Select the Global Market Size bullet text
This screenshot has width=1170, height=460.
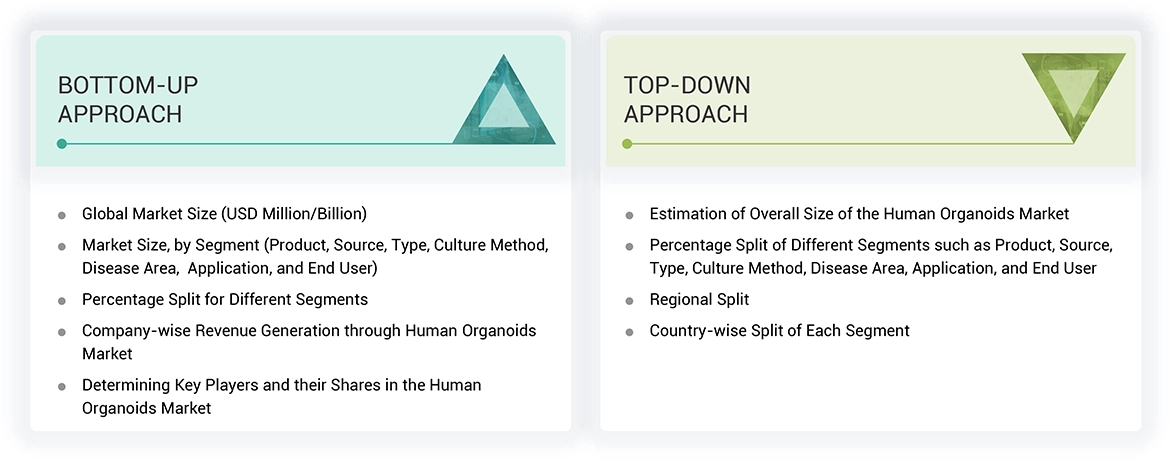click(x=224, y=213)
